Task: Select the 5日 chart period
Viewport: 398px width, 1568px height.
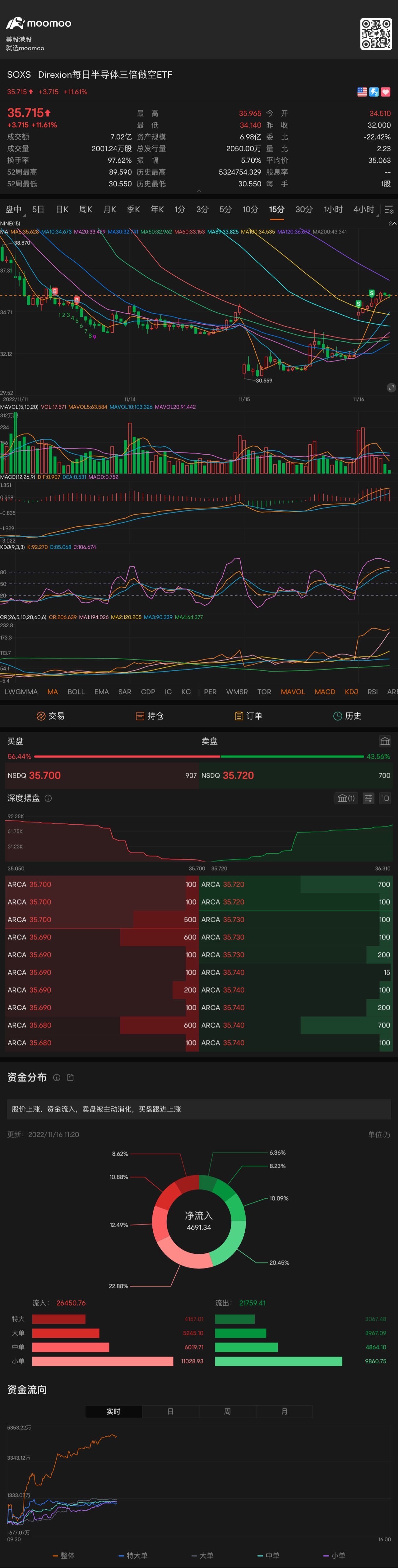Action: point(38,209)
